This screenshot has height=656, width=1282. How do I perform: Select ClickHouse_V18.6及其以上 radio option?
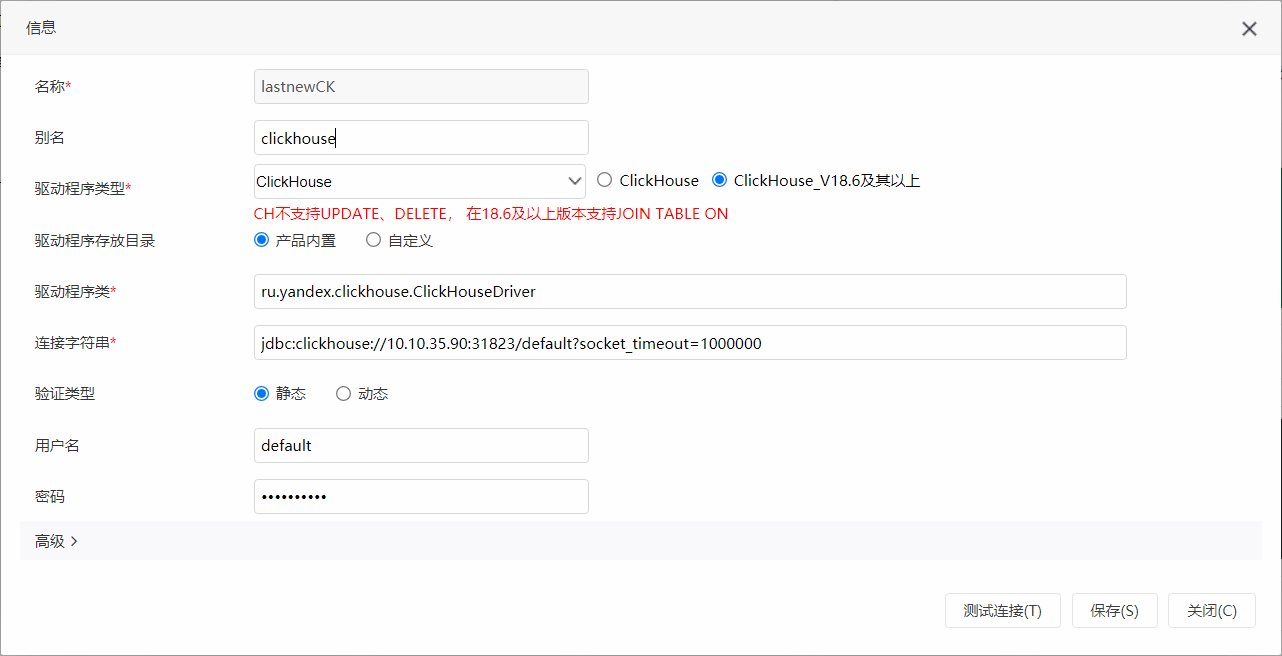(x=719, y=180)
